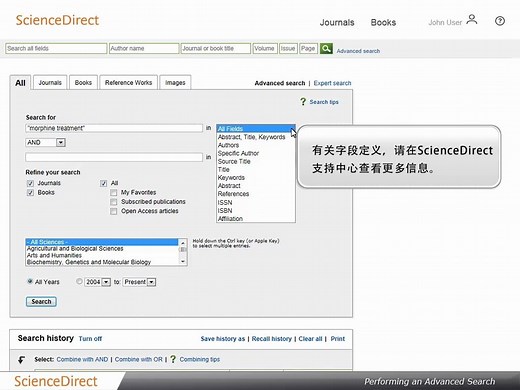
Task: Select the date range radio button
Action: [79, 281]
